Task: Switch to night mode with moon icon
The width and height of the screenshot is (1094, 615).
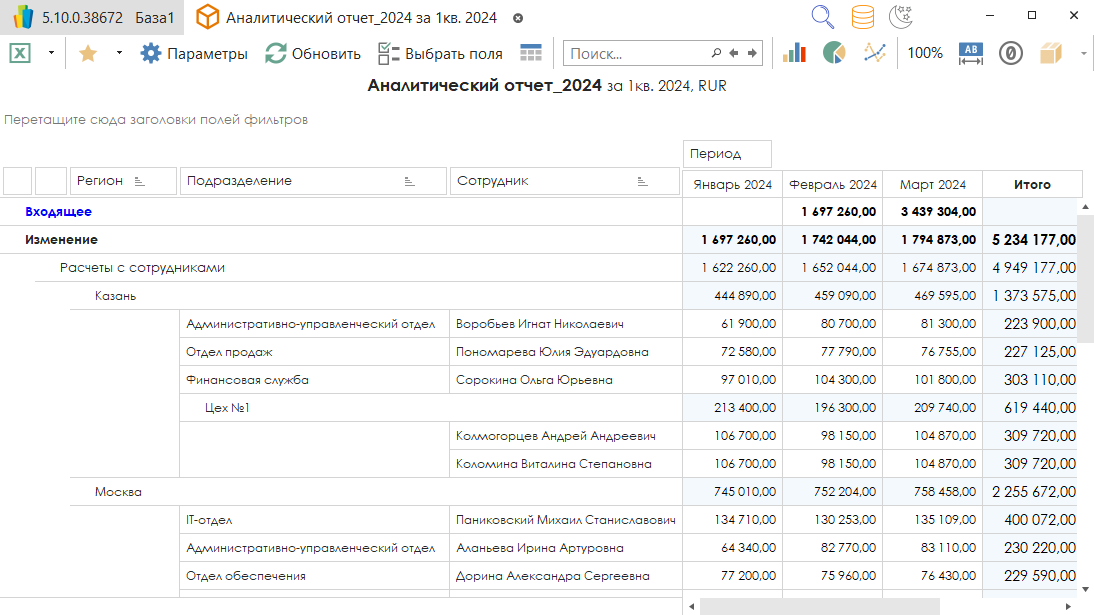Action: (900, 17)
